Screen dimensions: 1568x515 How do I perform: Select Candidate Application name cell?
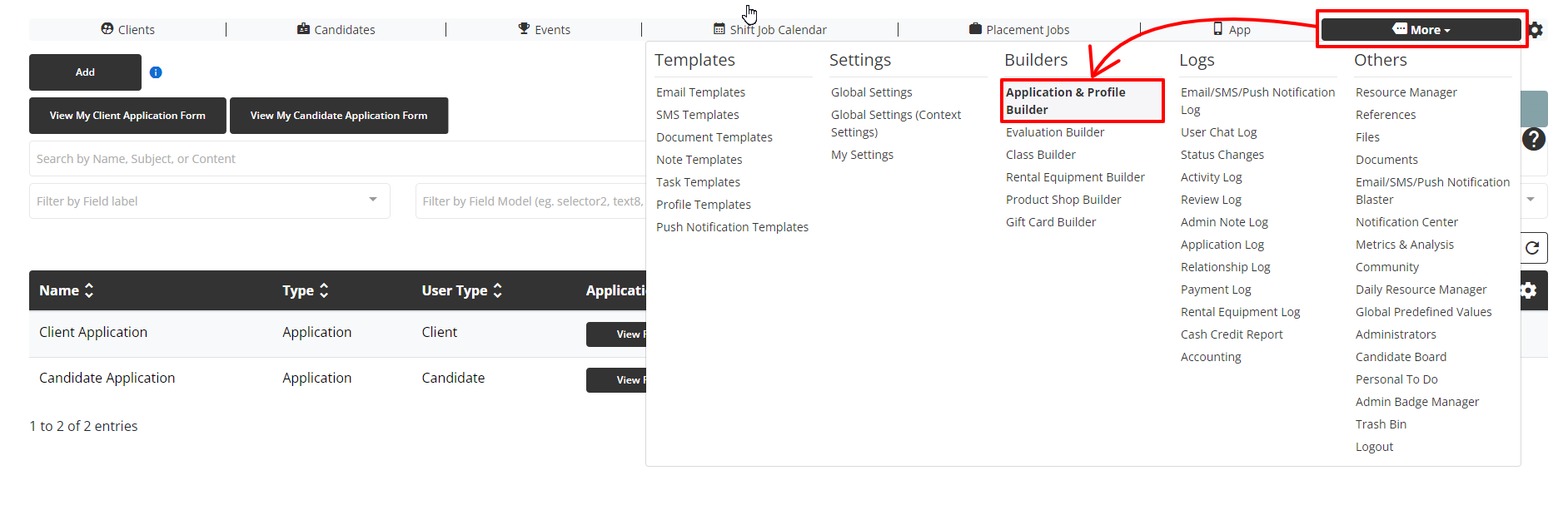[107, 378]
